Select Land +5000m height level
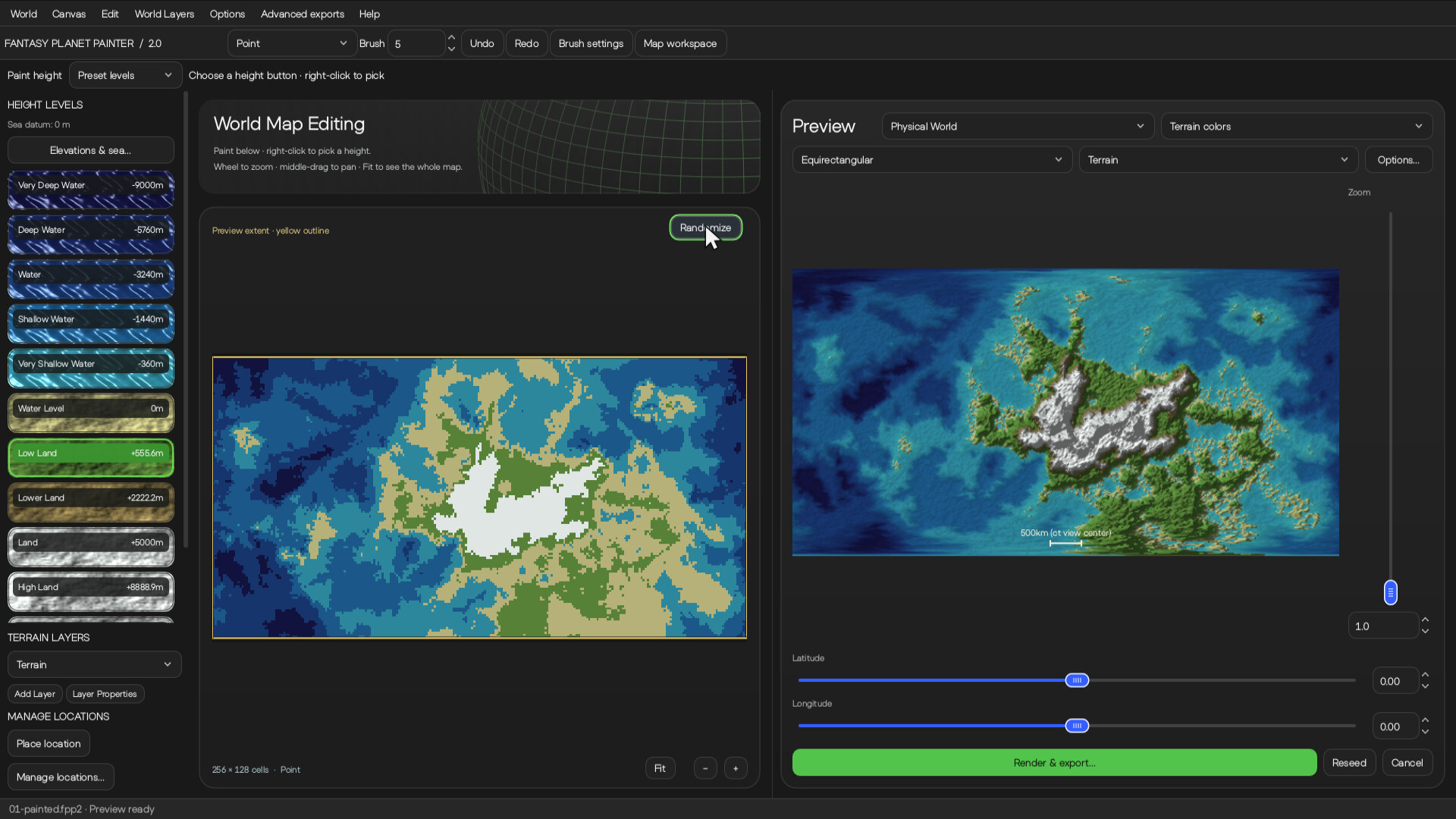The image size is (1456, 819). (x=91, y=548)
